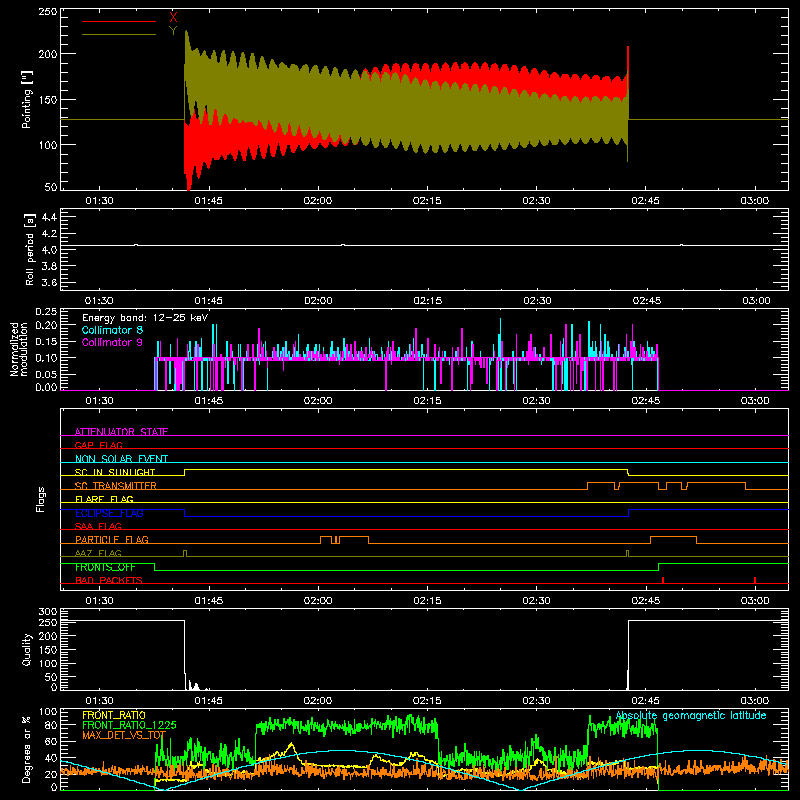This screenshot has height=800, width=800.
Task: Select the SAA_FLAG label
Action: (x=98, y=526)
